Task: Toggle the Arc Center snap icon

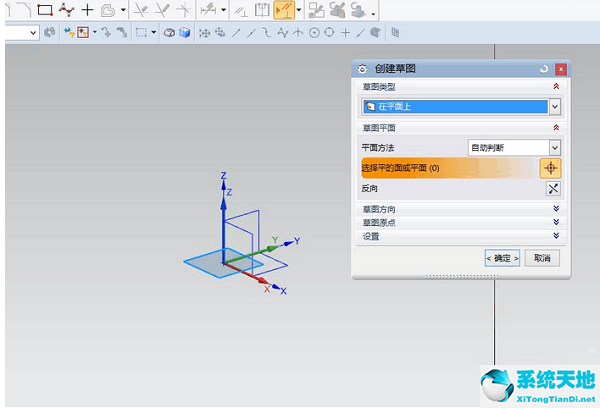Action: [x=314, y=33]
